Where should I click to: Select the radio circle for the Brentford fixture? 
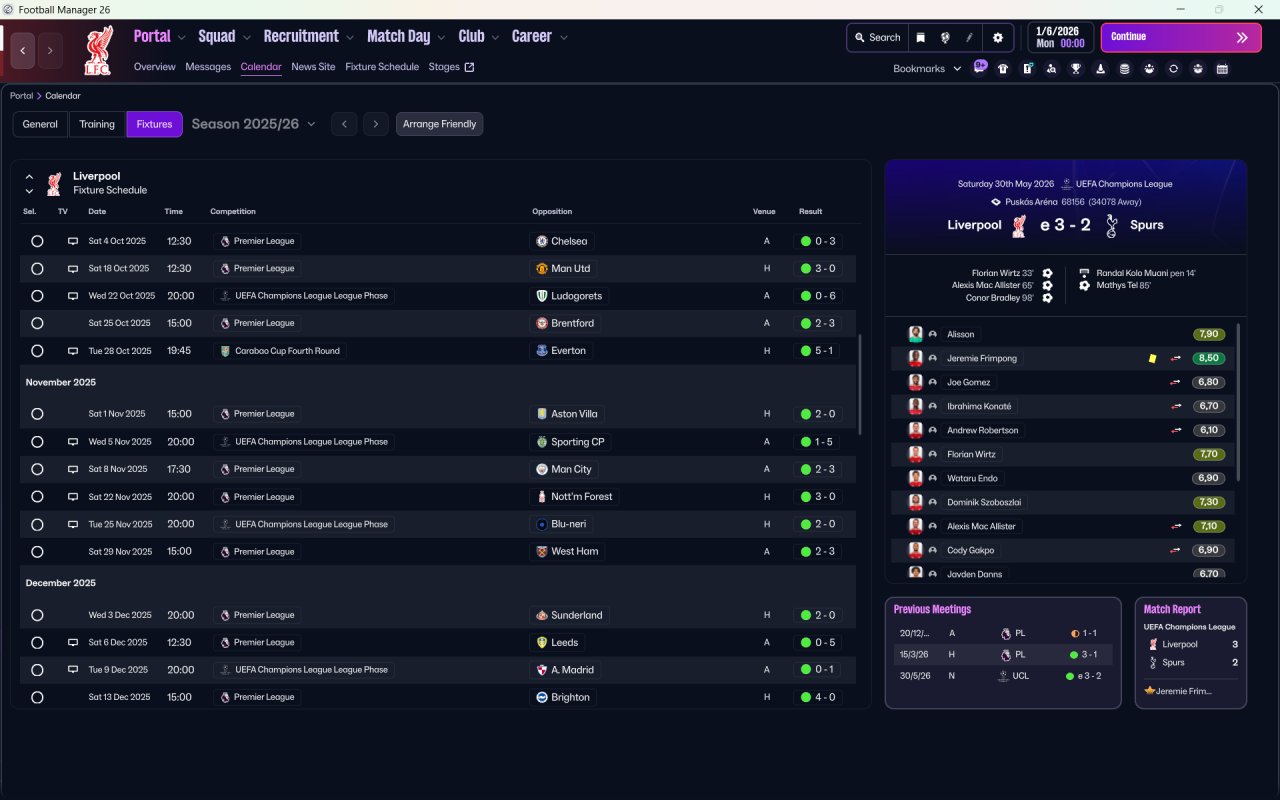pyautogui.click(x=37, y=323)
